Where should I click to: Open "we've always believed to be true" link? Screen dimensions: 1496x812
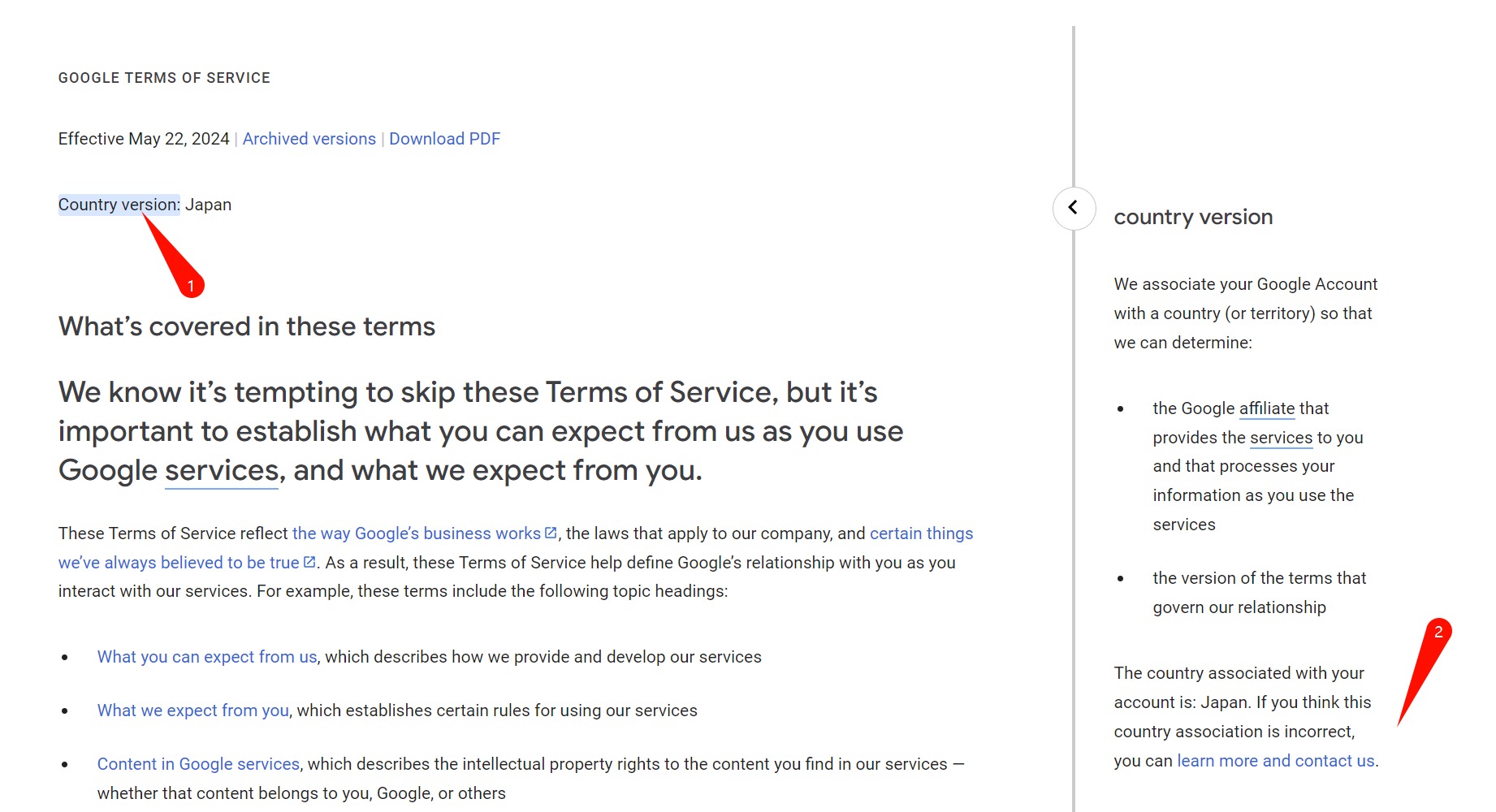(x=179, y=563)
